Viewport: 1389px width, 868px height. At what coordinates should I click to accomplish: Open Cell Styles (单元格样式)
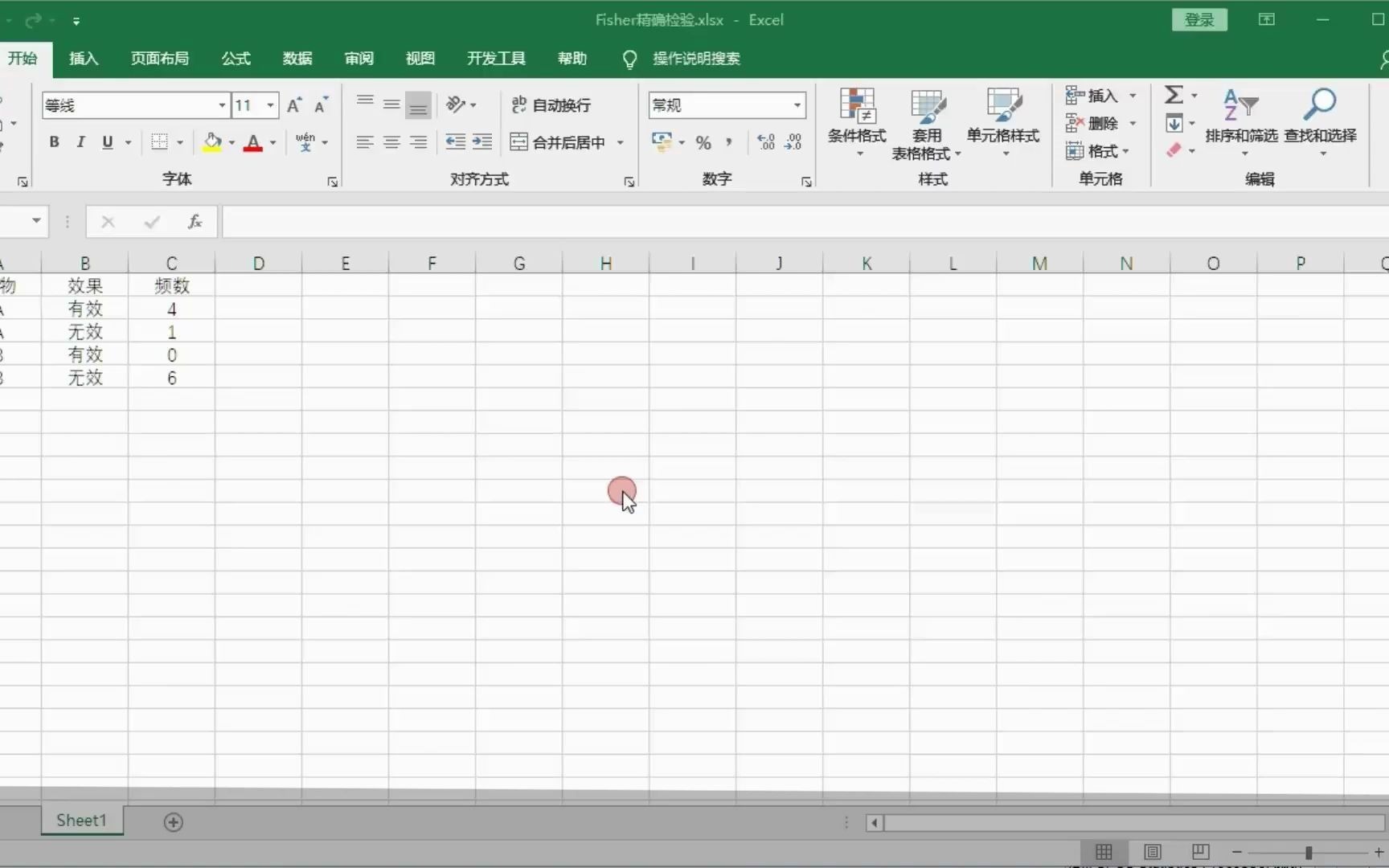coord(1003,121)
